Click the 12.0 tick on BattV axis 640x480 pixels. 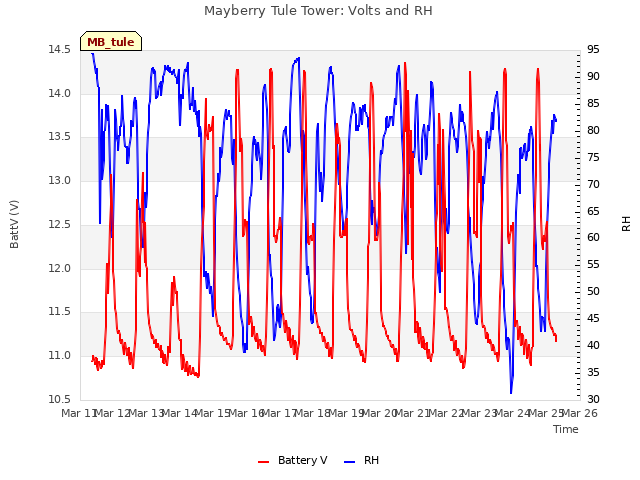(60, 268)
